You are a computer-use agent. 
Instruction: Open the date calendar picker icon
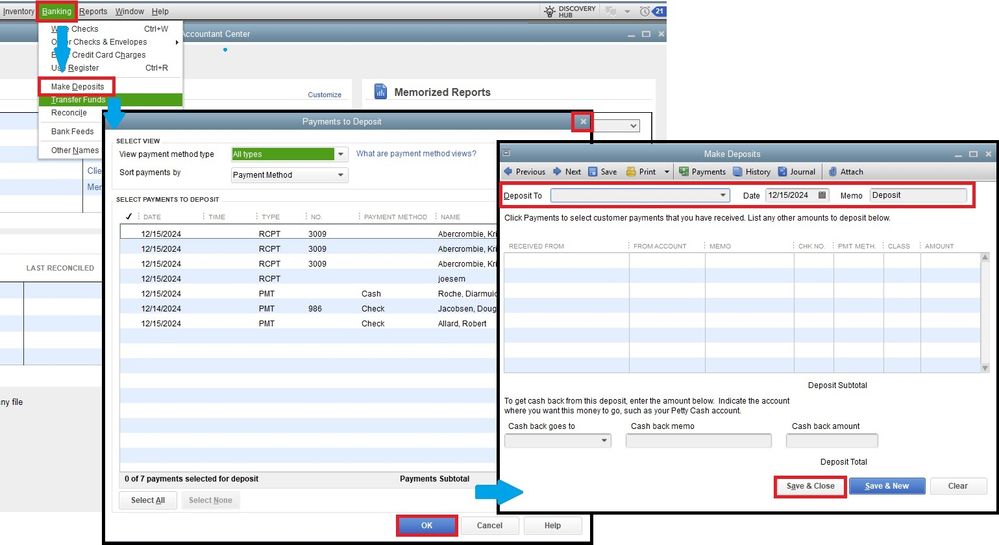[x=822, y=195]
